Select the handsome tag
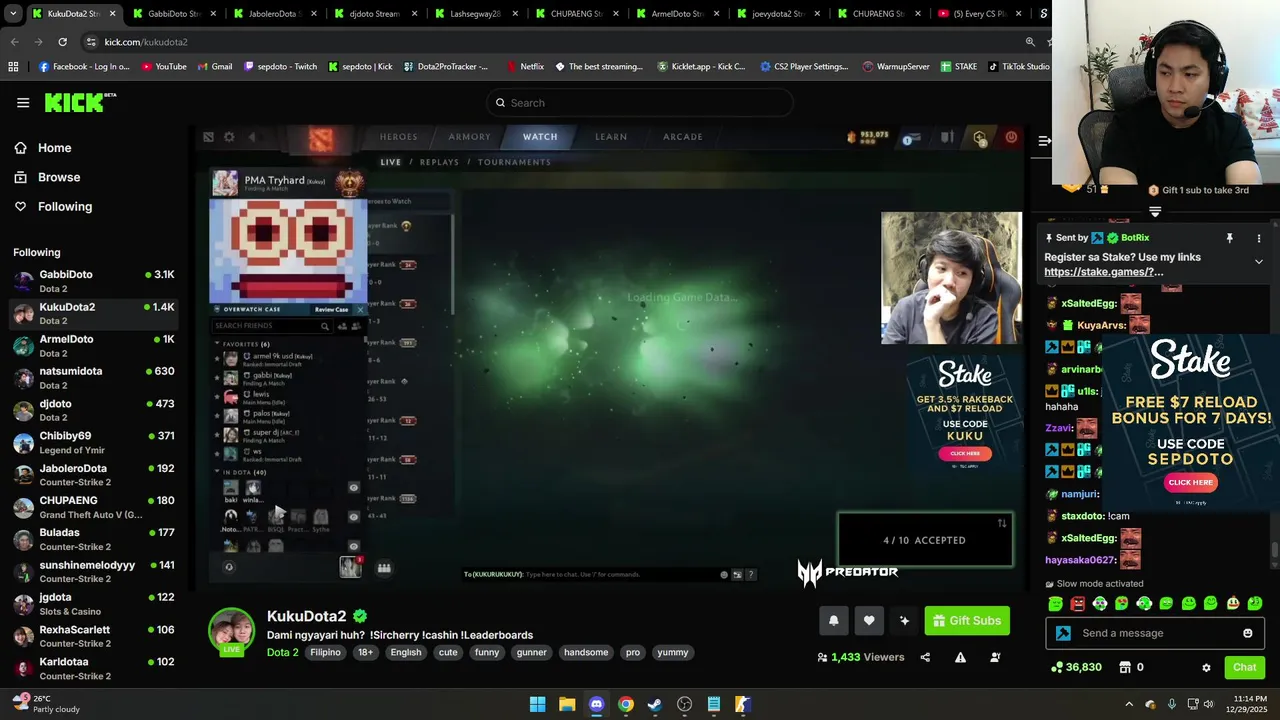The width and height of the screenshot is (1280, 720). click(586, 652)
